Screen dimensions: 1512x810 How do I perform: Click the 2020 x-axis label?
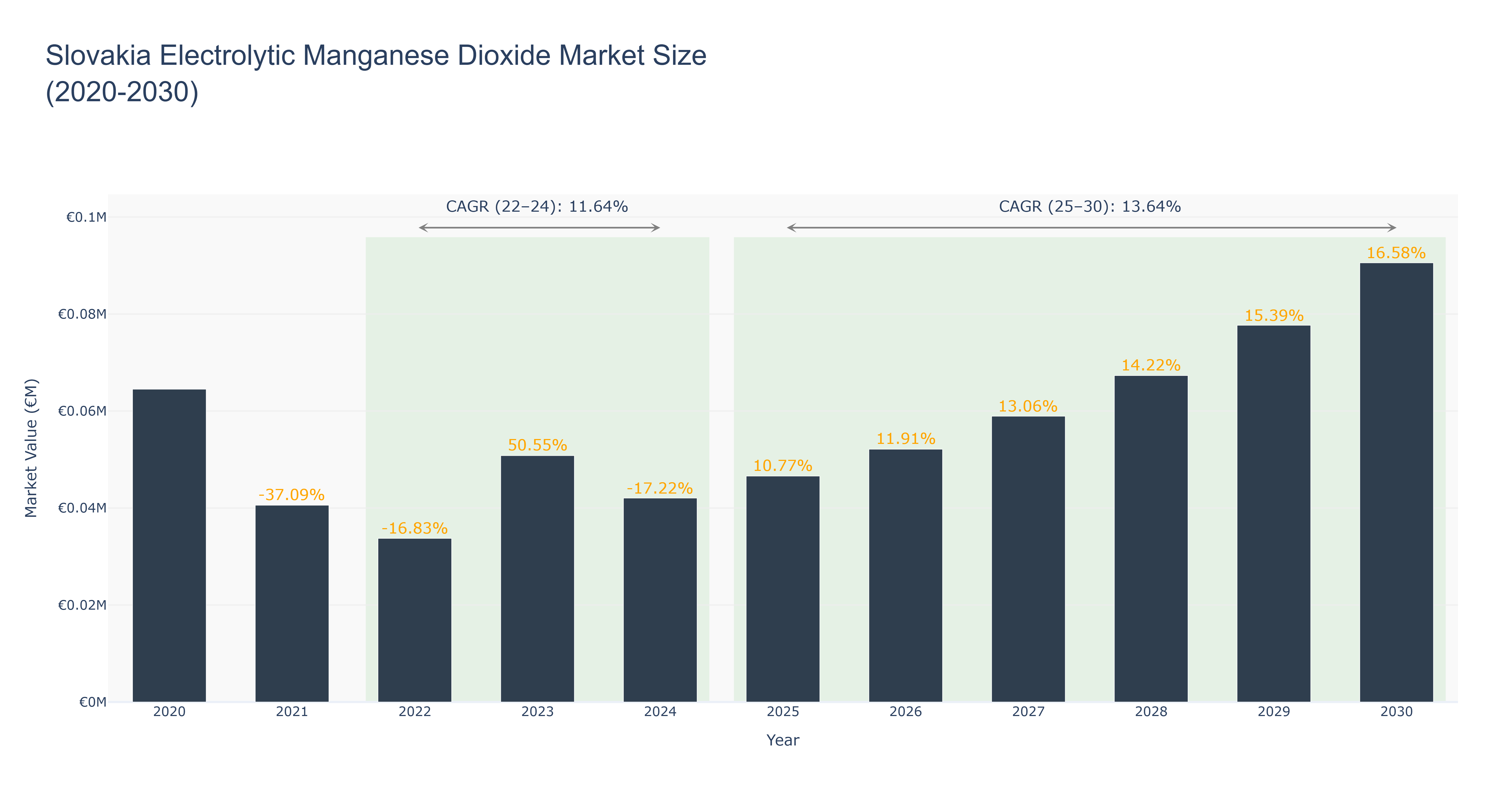point(169,712)
